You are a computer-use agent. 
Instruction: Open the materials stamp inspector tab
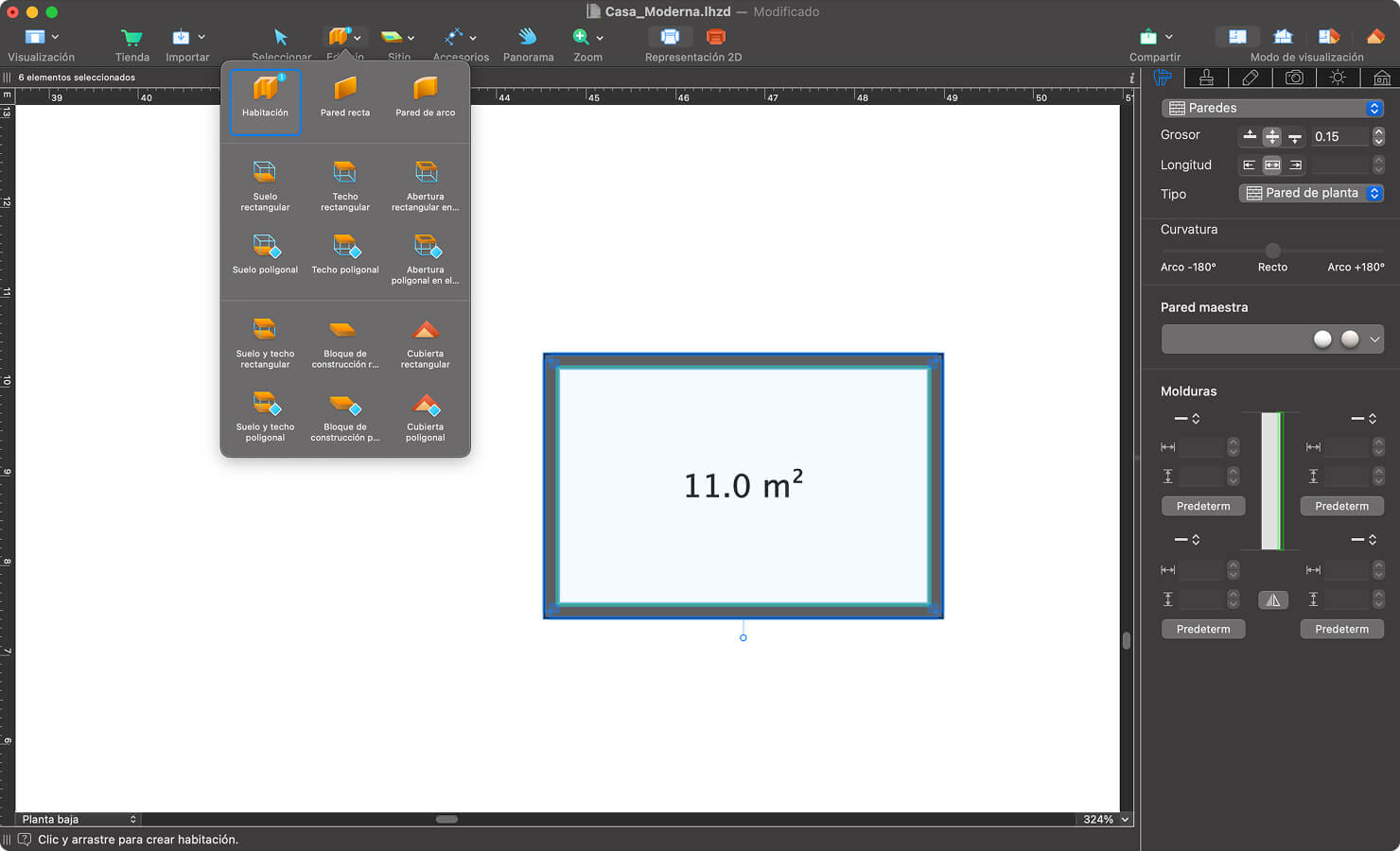[1206, 78]
